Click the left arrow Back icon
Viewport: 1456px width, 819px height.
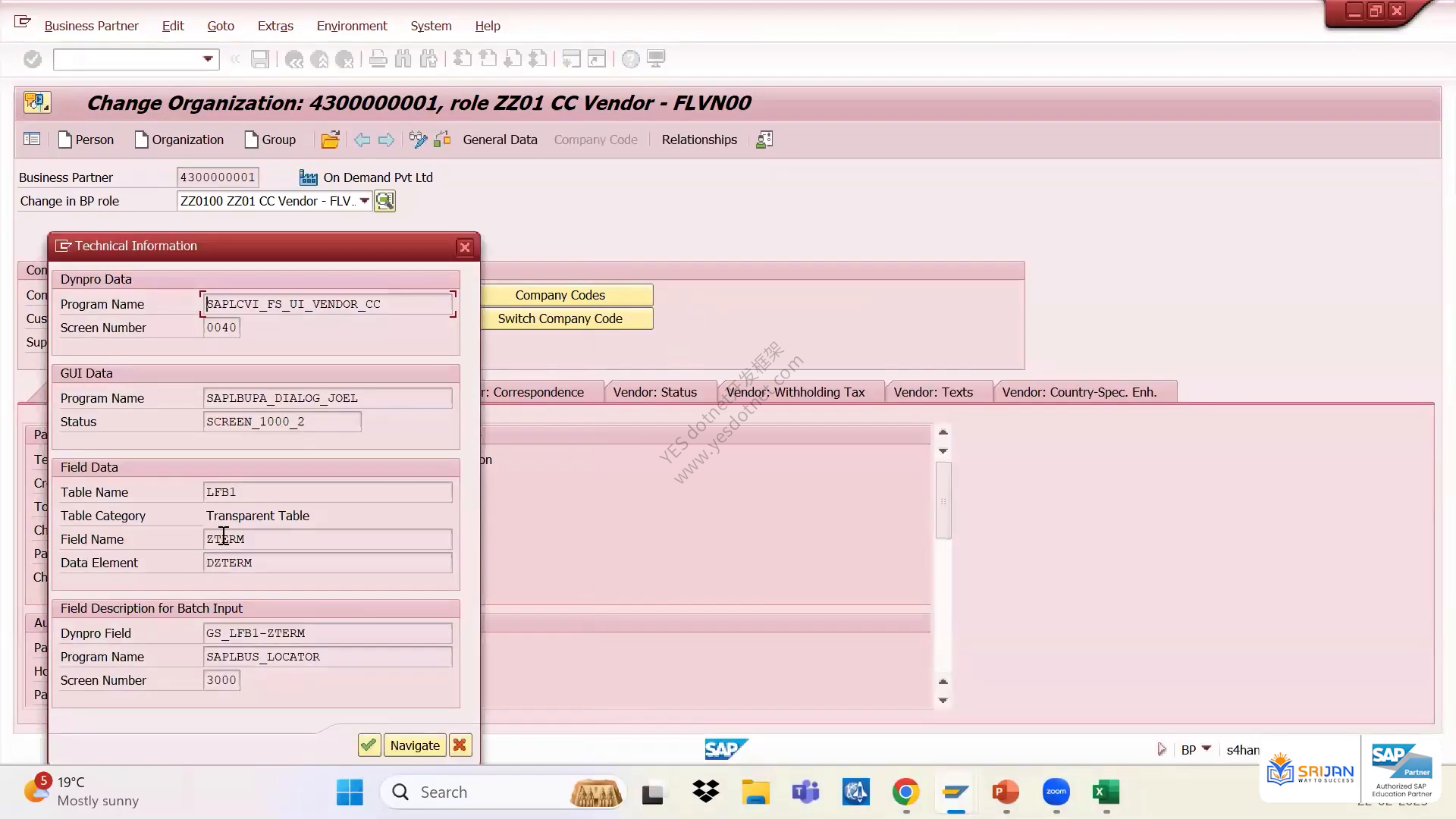(x=362, y=140)
